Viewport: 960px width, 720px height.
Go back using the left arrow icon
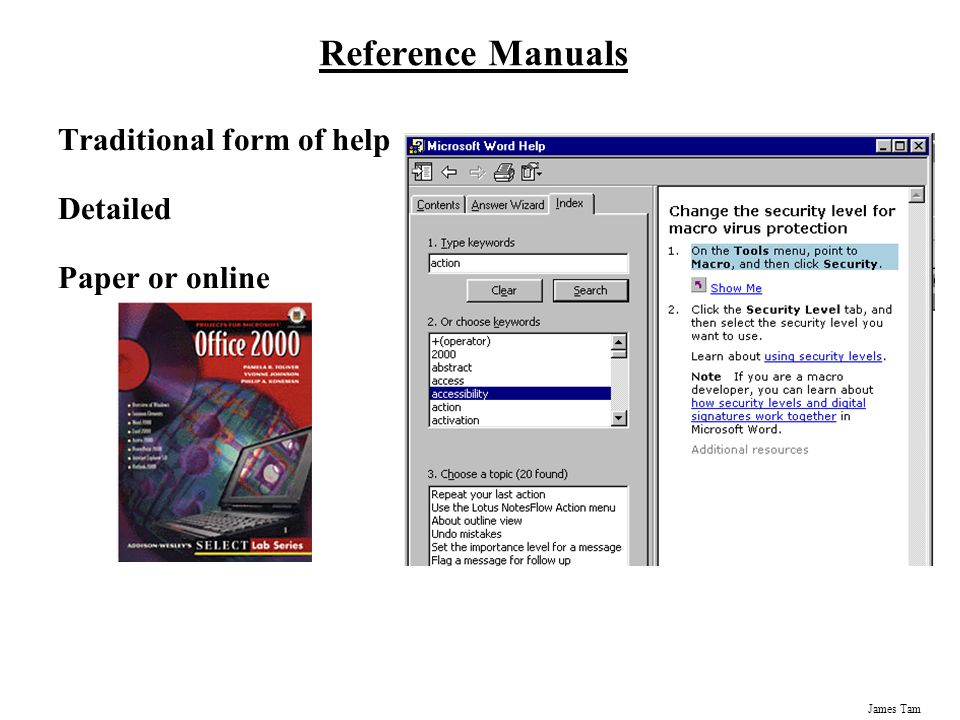449,172
